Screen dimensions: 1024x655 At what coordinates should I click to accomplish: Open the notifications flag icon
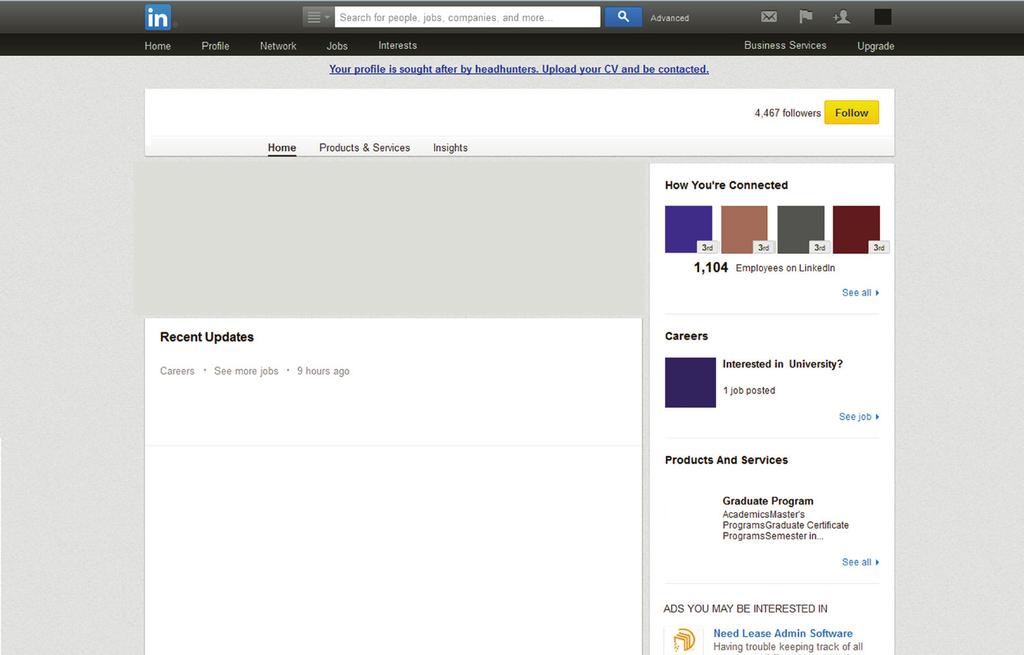806,17
